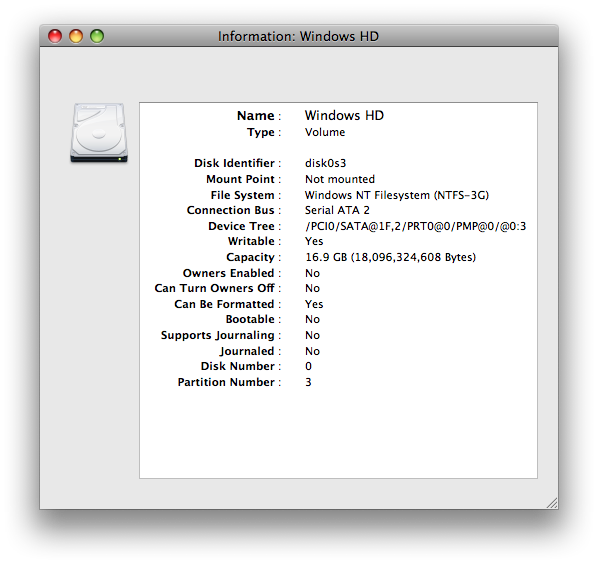Viewport: 598px width, 564px height.
Task: Click the 'Owners Enabled' label
Action: (228, 273)
